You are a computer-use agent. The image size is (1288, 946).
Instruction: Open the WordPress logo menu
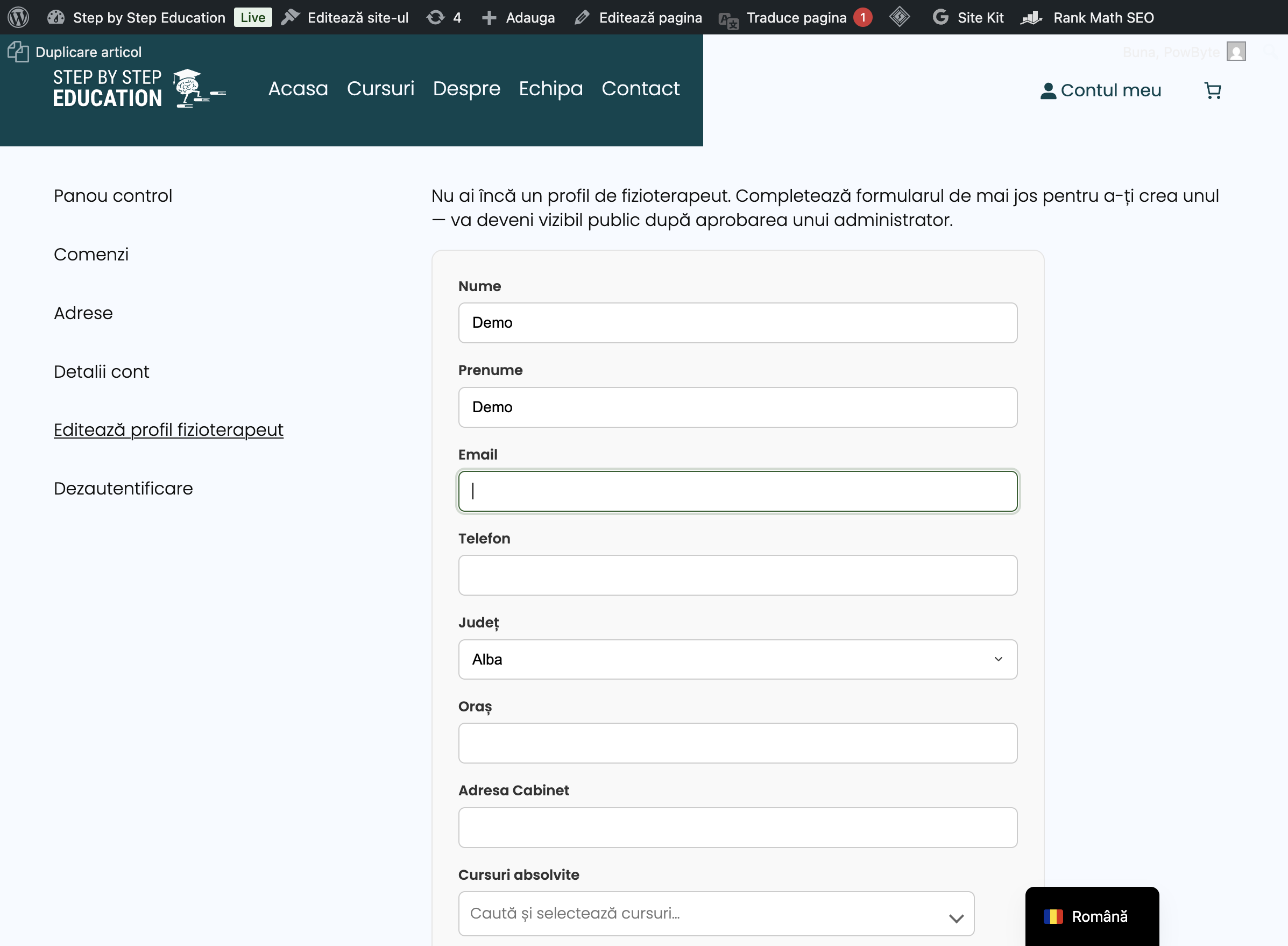[x=18, y=17]
